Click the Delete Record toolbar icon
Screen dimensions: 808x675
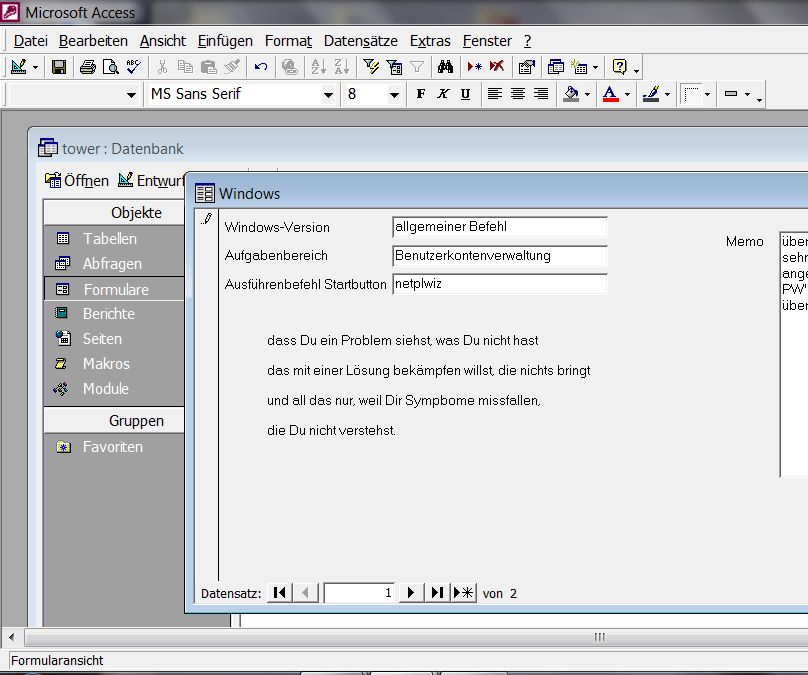point(497,67)
